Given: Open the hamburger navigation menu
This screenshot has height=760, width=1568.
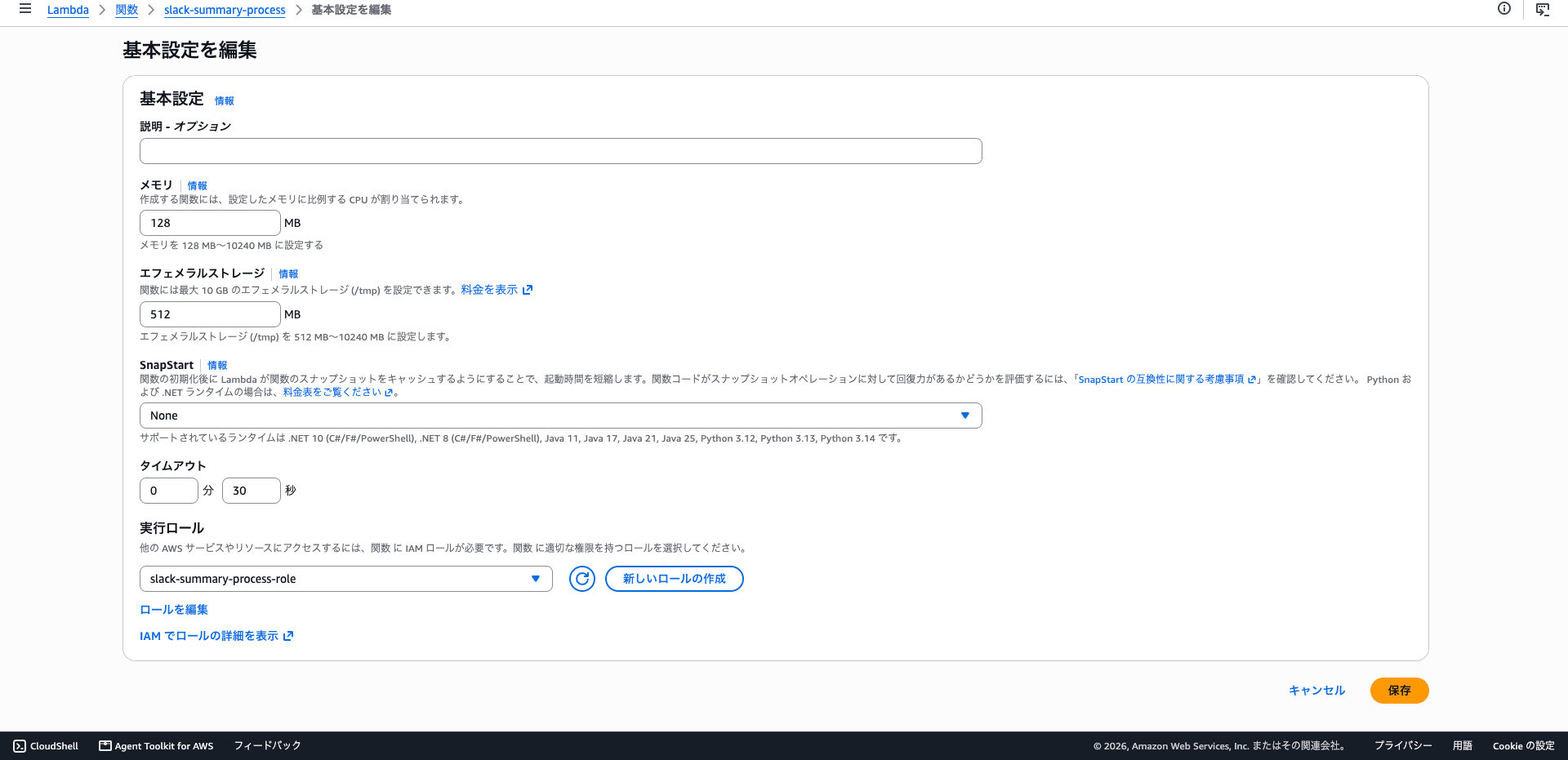Looking at the screenshot, I should point(25,9).
